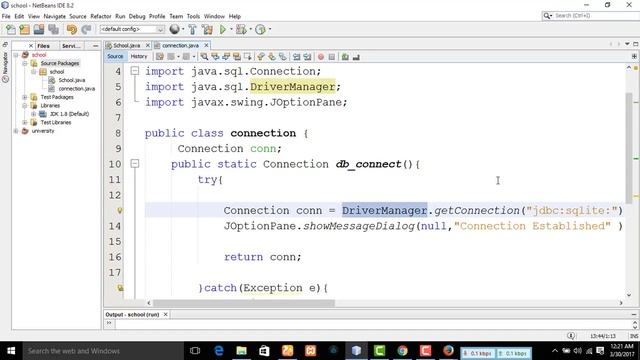Open Profile Project dropdown arrow
This screenshot has width=640, height=360.
(269, 29)
